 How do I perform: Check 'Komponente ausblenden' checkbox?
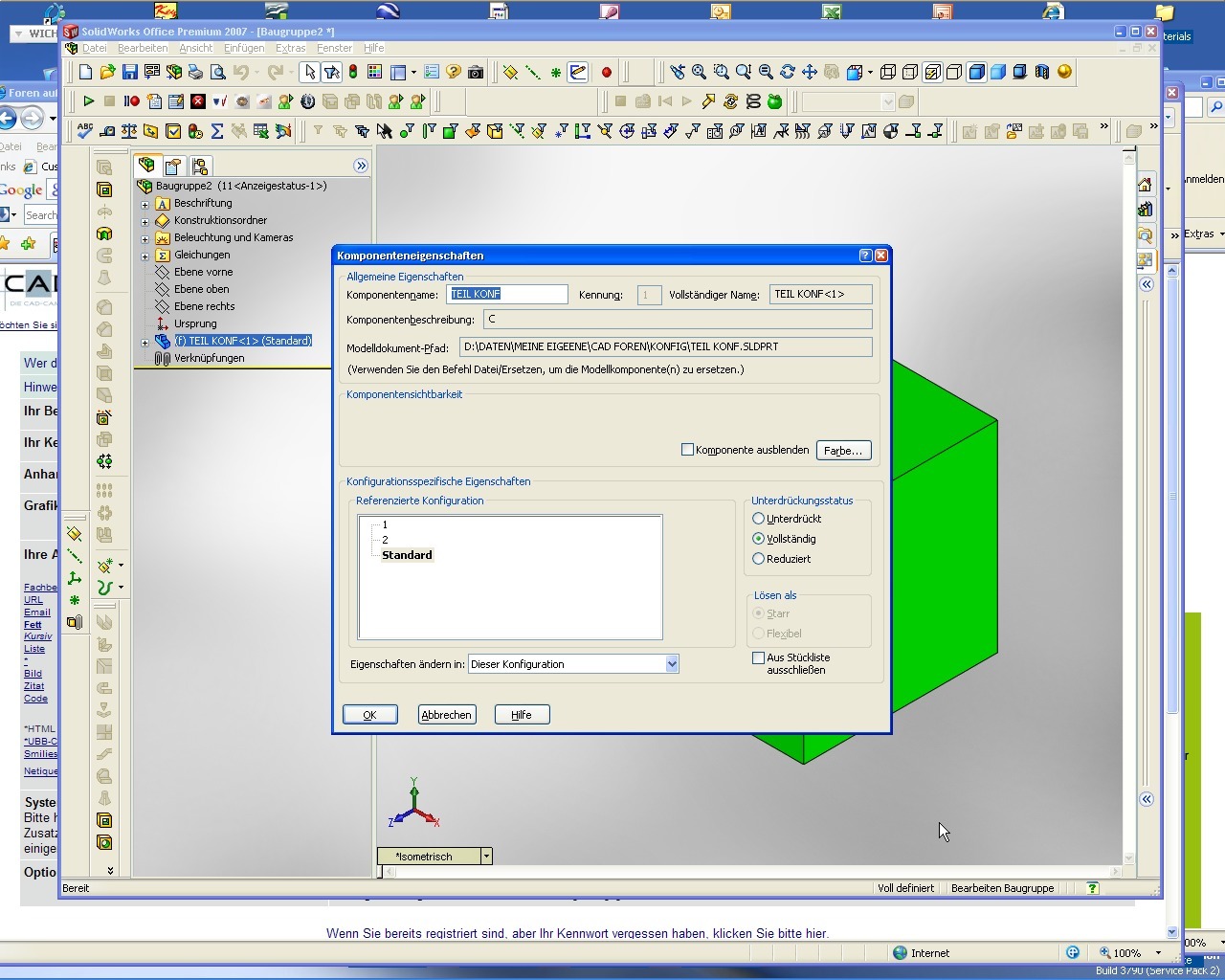687,450
